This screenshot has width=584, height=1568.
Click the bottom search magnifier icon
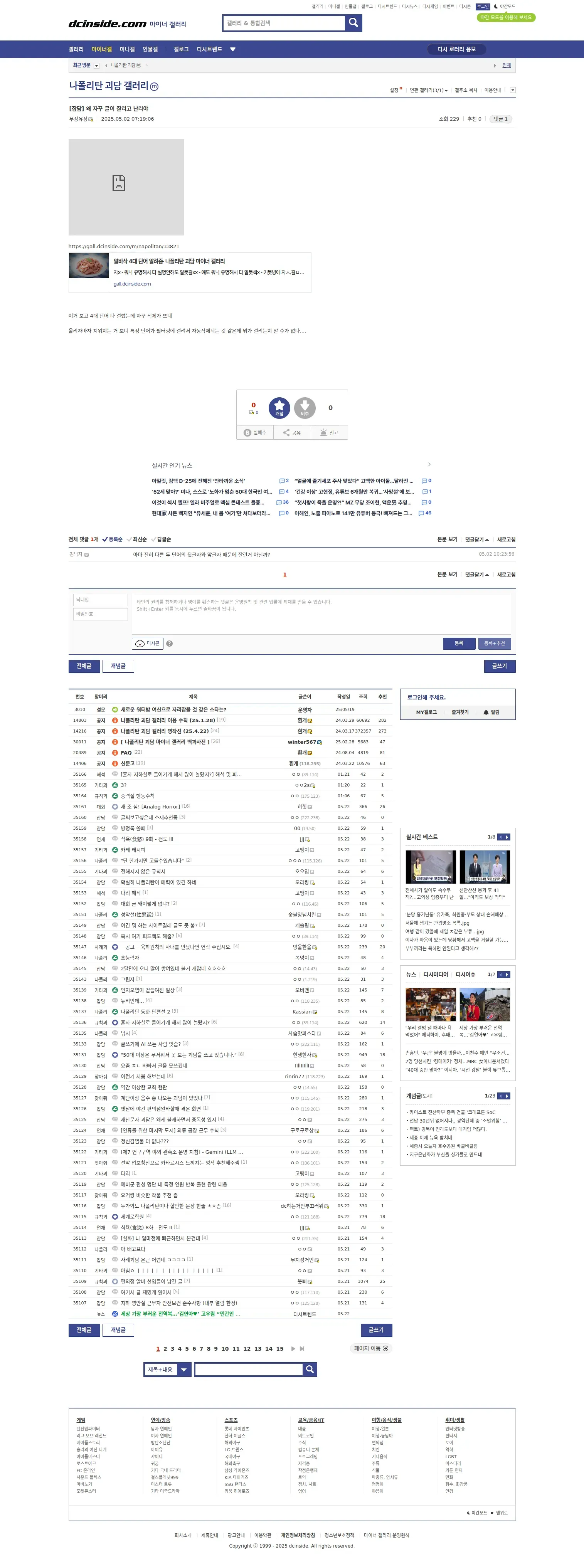click(x=310, y=1370)
